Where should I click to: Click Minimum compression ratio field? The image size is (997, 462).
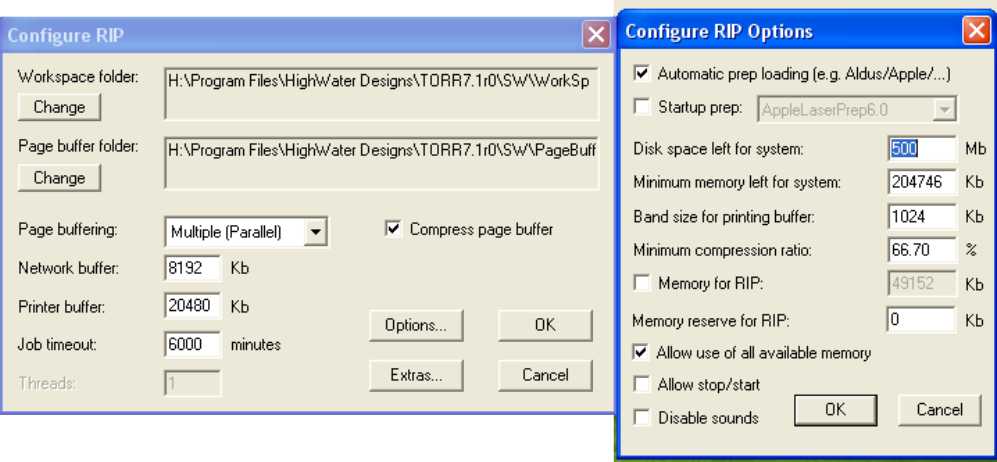point(922,250)
